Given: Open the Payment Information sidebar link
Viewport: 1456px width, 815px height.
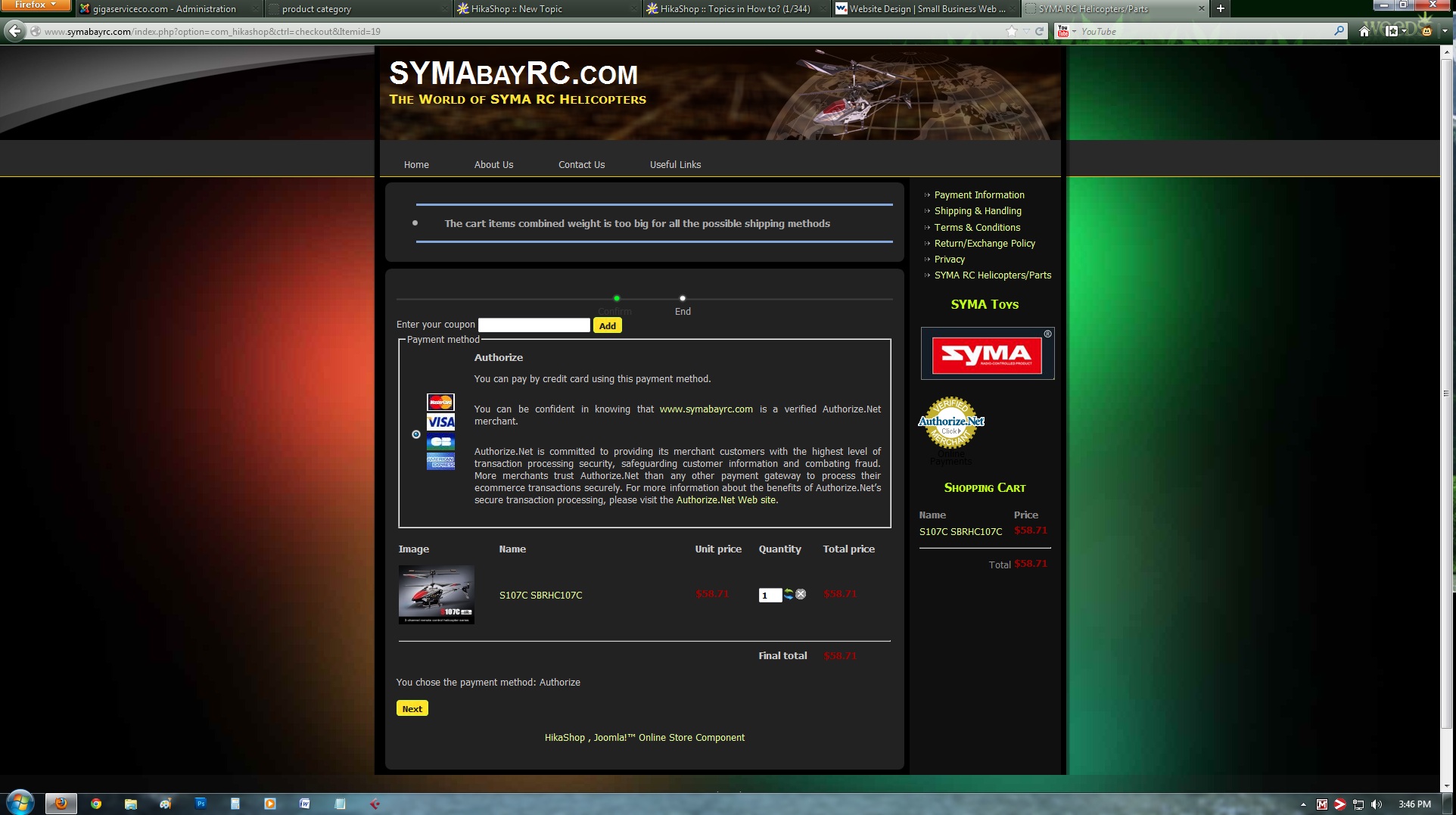Looking at the screenshot, I should point(979,194).
